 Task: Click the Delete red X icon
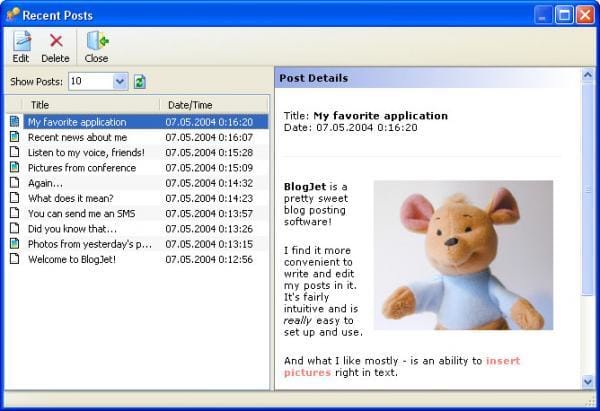click(56, 41)
